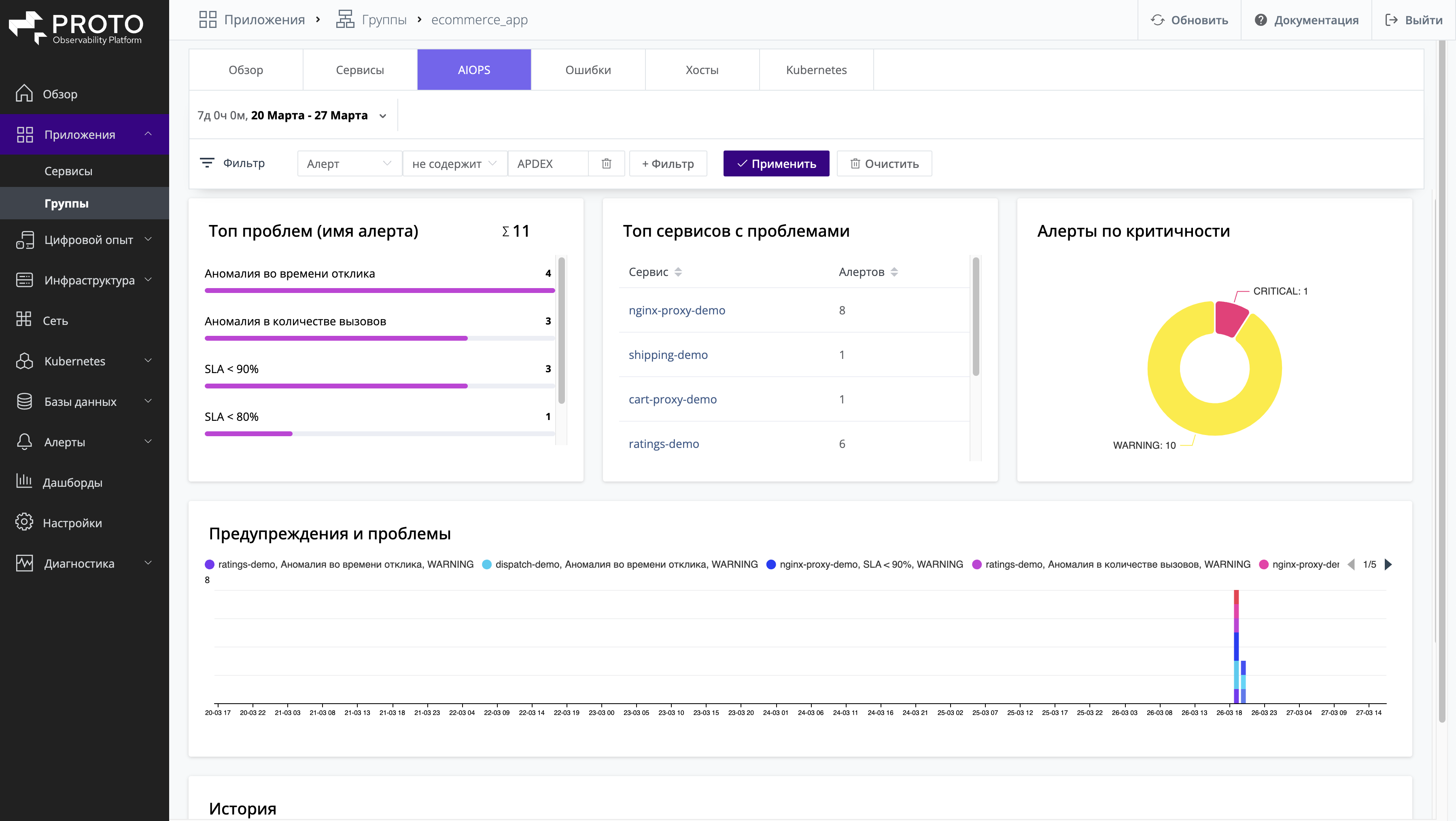Click the Очистить button
Viewport: 1456px width, 821px height.
(x=885, y=163)
